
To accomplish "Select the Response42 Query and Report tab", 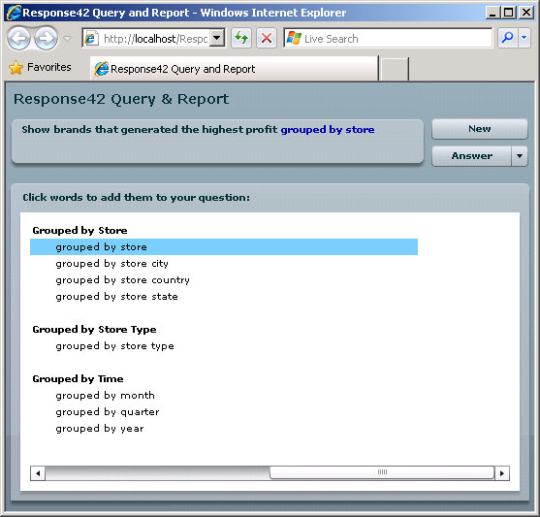I will coord(234,69).
